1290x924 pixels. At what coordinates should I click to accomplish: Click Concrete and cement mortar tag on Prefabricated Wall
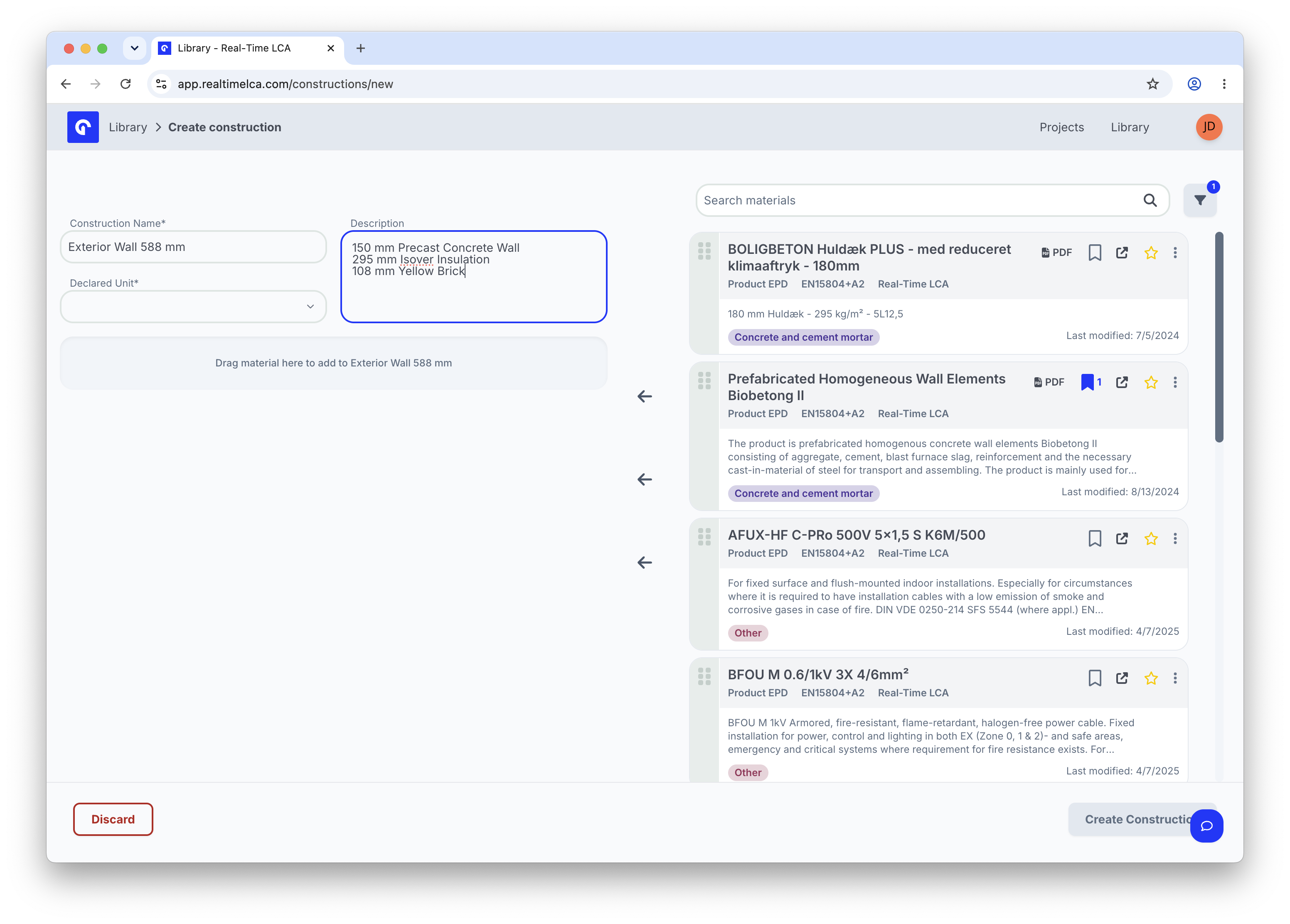pyautogui.click(x=803, y=494)
